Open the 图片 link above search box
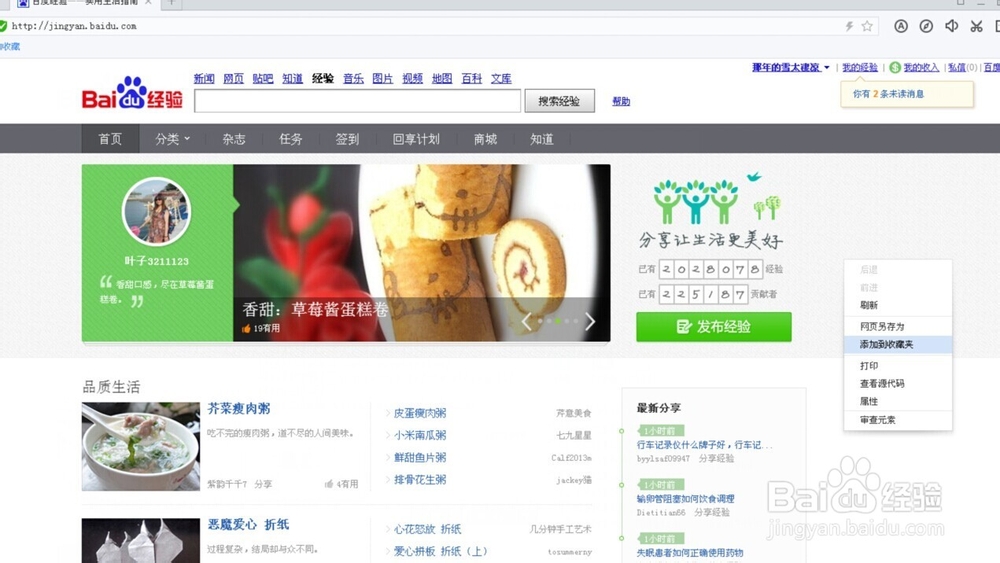 tap(383, 78)
